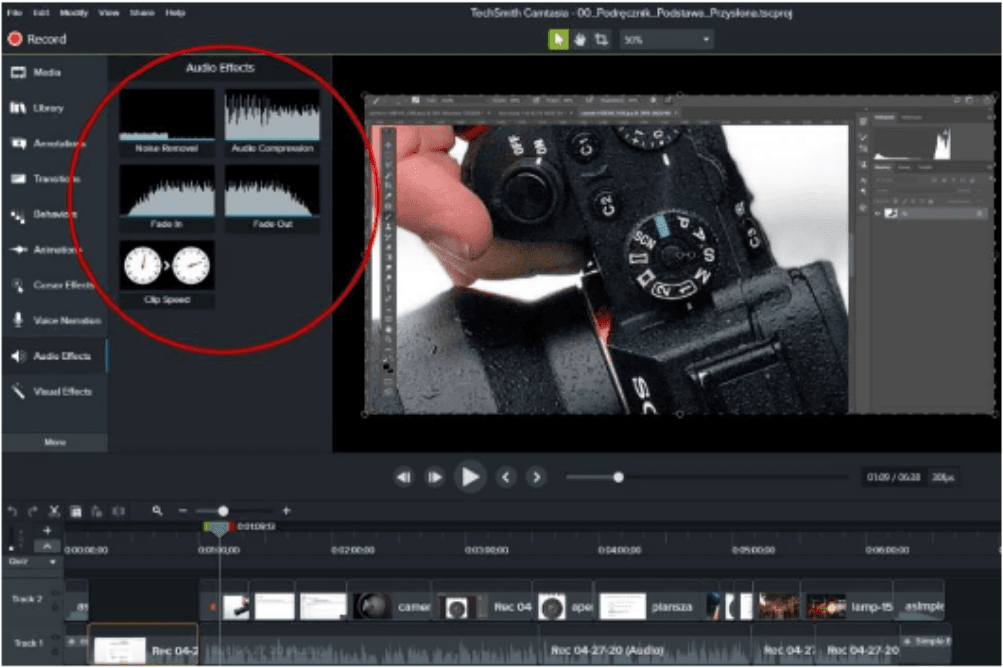This screenshot has width=1003, height=668.
Task: Toggle visibility eye of Track 1
Action: tap(56, 638)
